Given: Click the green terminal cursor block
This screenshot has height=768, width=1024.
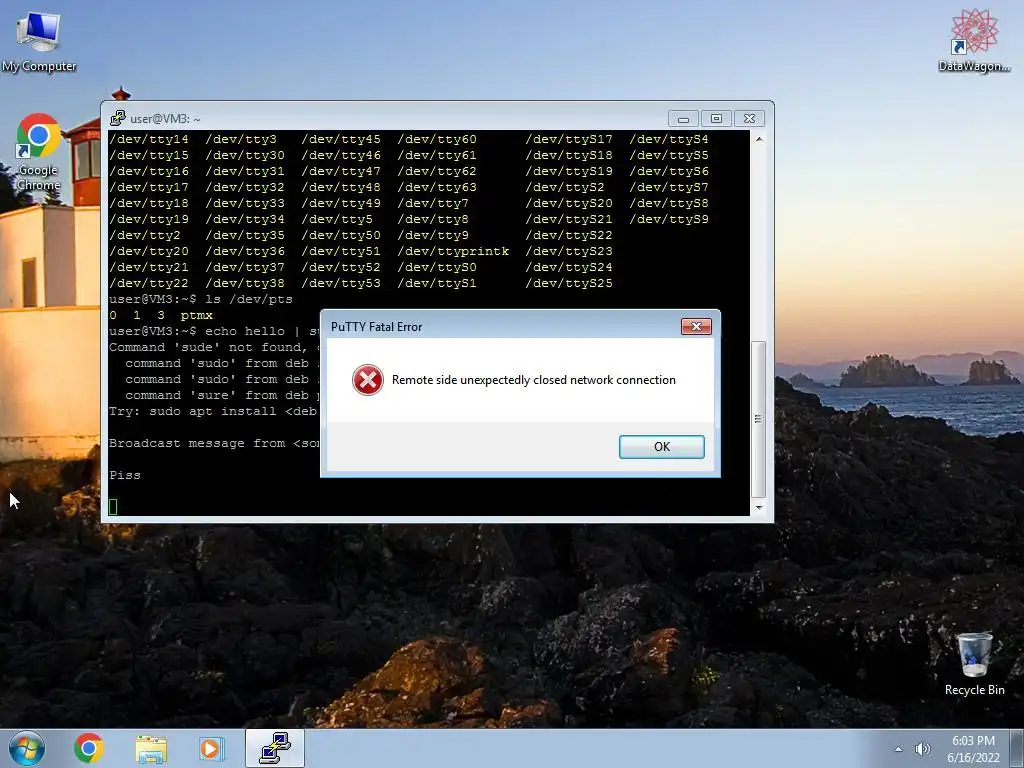Looking at the screenshot, I should (x=113, y=507).
